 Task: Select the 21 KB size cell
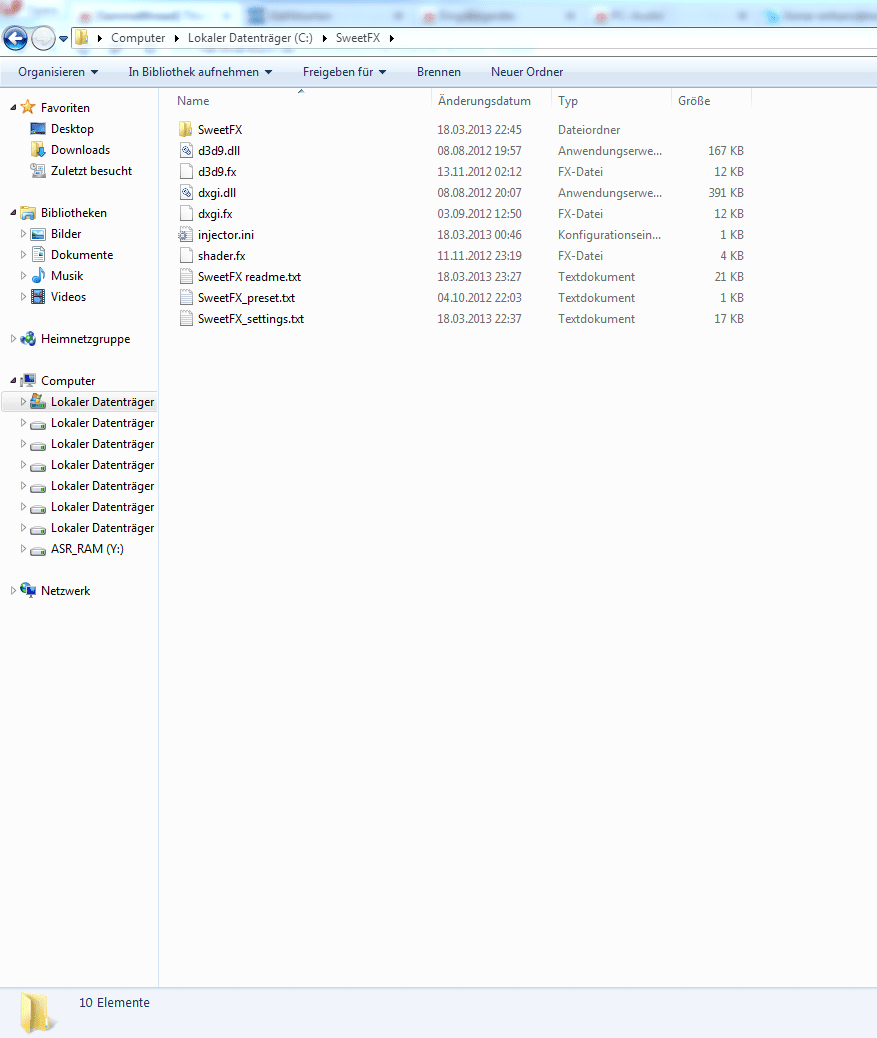click(729, 277)
